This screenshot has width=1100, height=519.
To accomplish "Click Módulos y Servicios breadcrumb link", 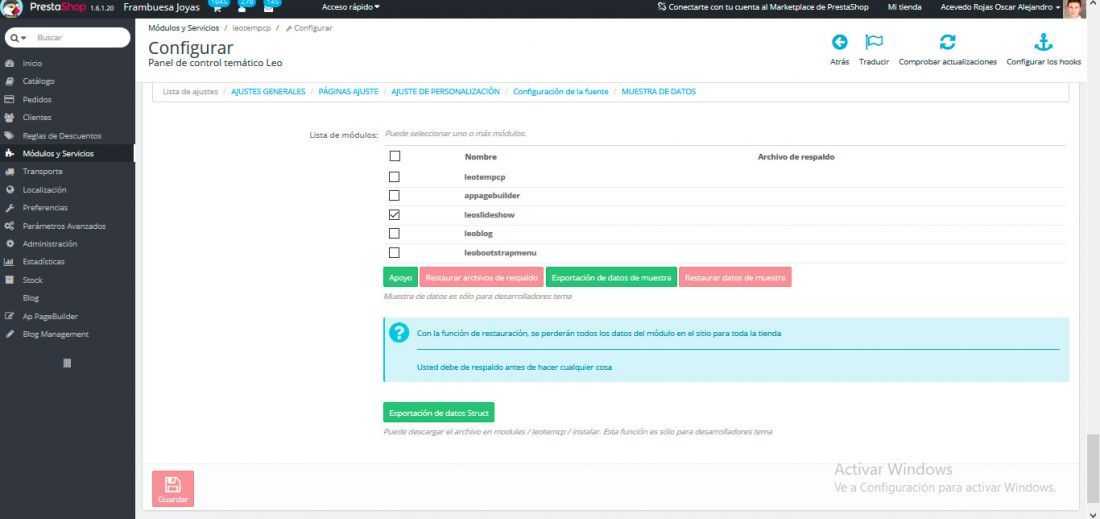I will click(183, 28).
